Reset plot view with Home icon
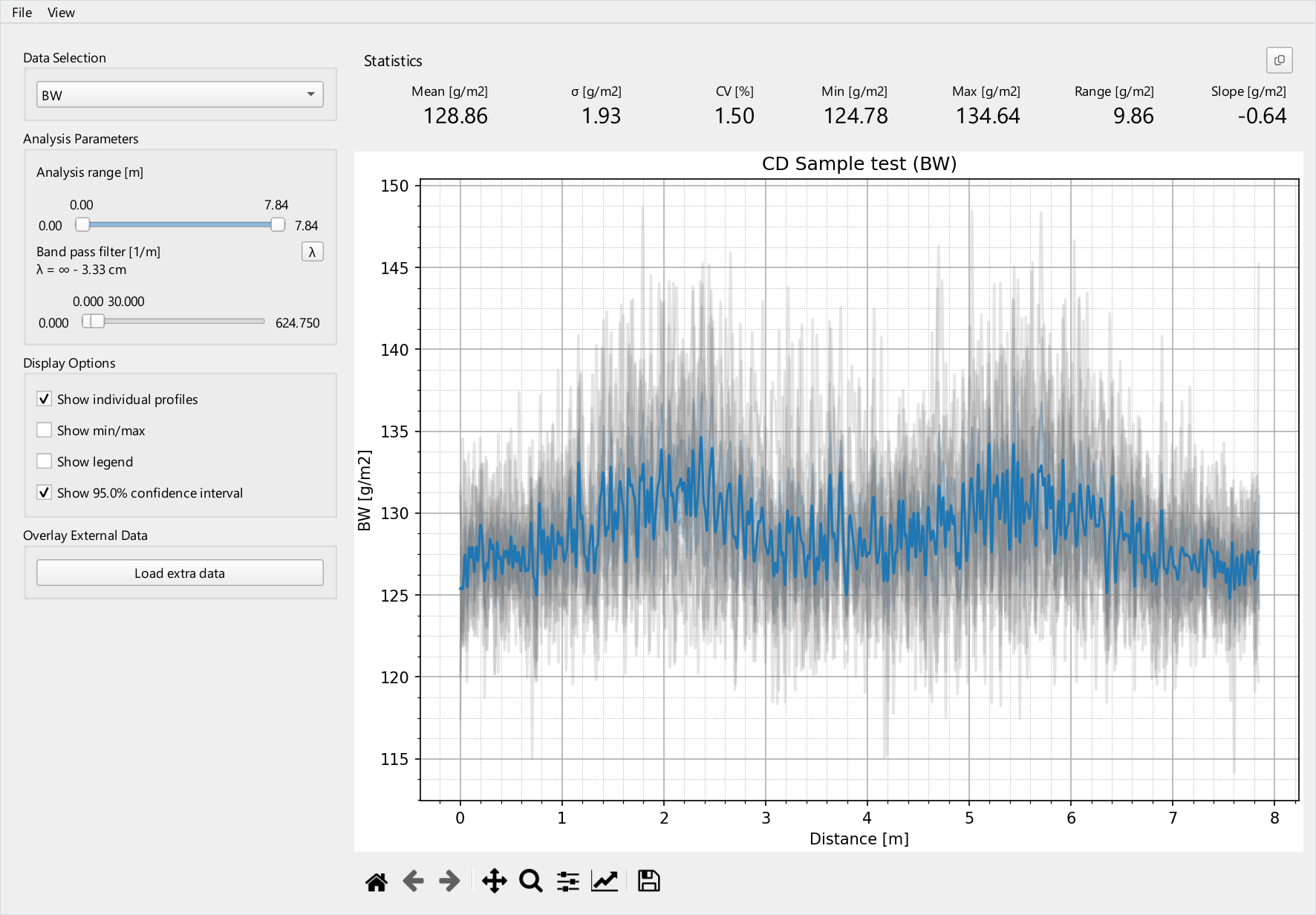1316x915 pixels. tap(377, 882)
